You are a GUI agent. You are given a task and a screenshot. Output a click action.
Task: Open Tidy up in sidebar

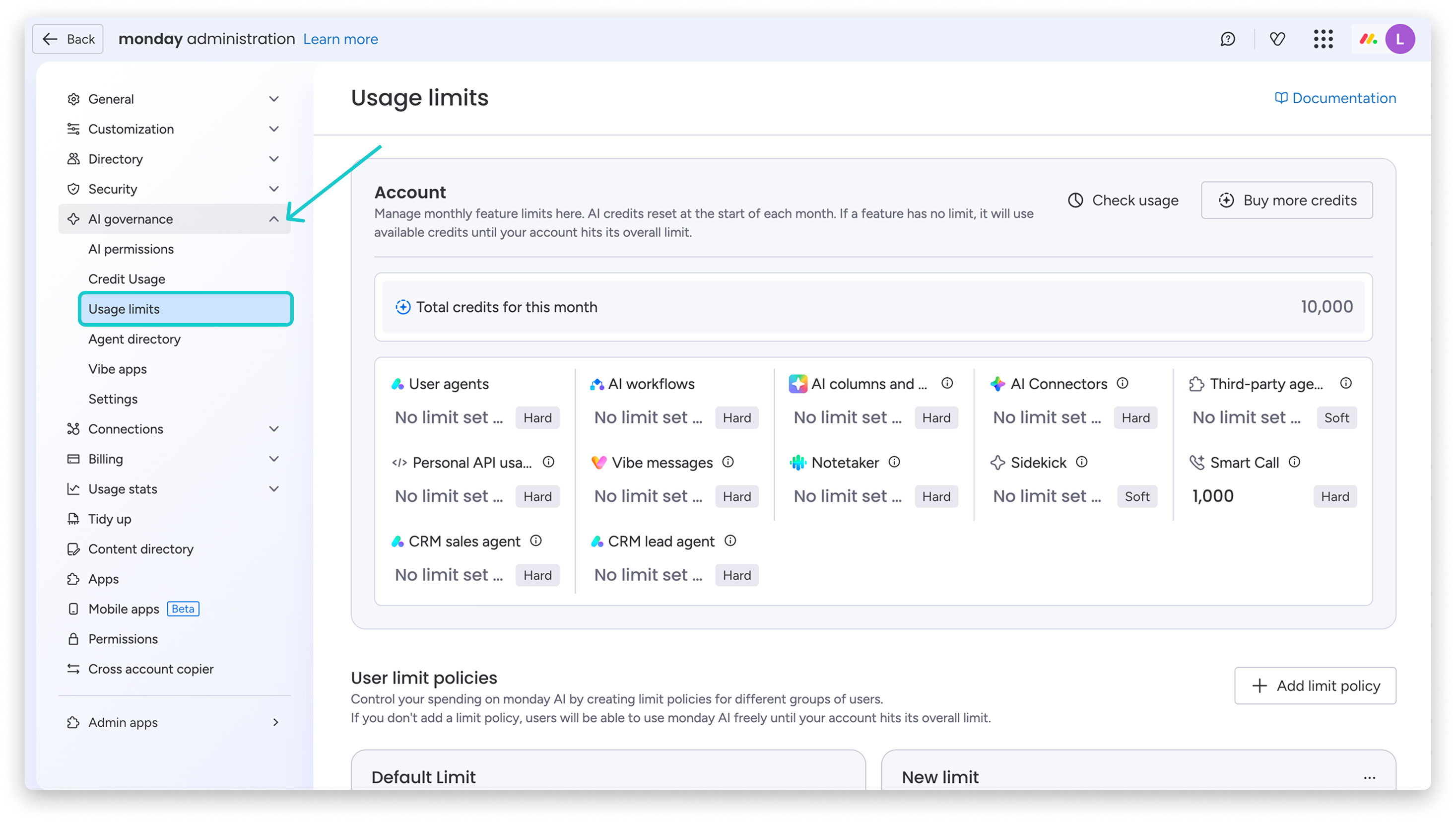point(110,519)
